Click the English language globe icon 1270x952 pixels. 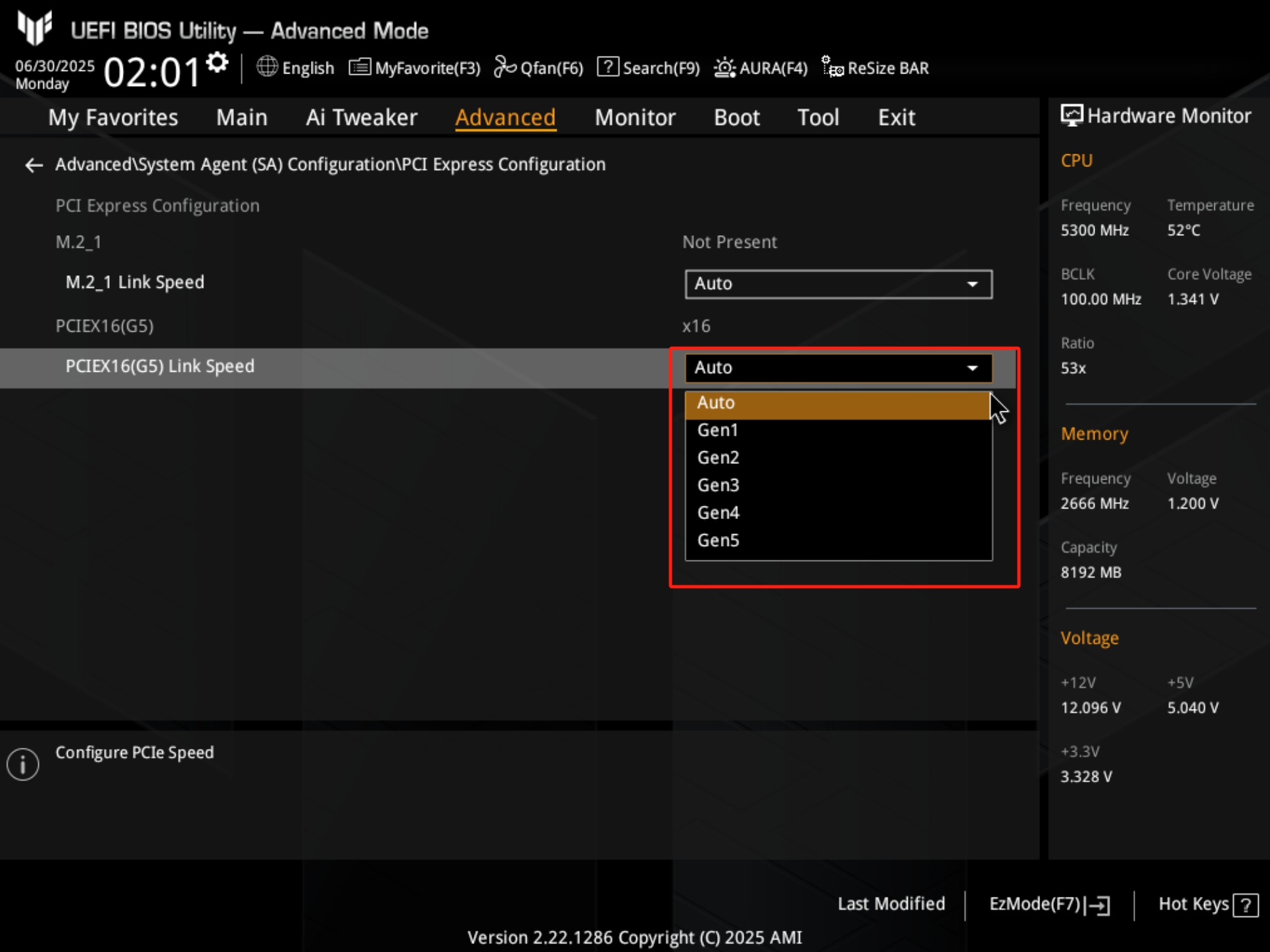[267, 67]
